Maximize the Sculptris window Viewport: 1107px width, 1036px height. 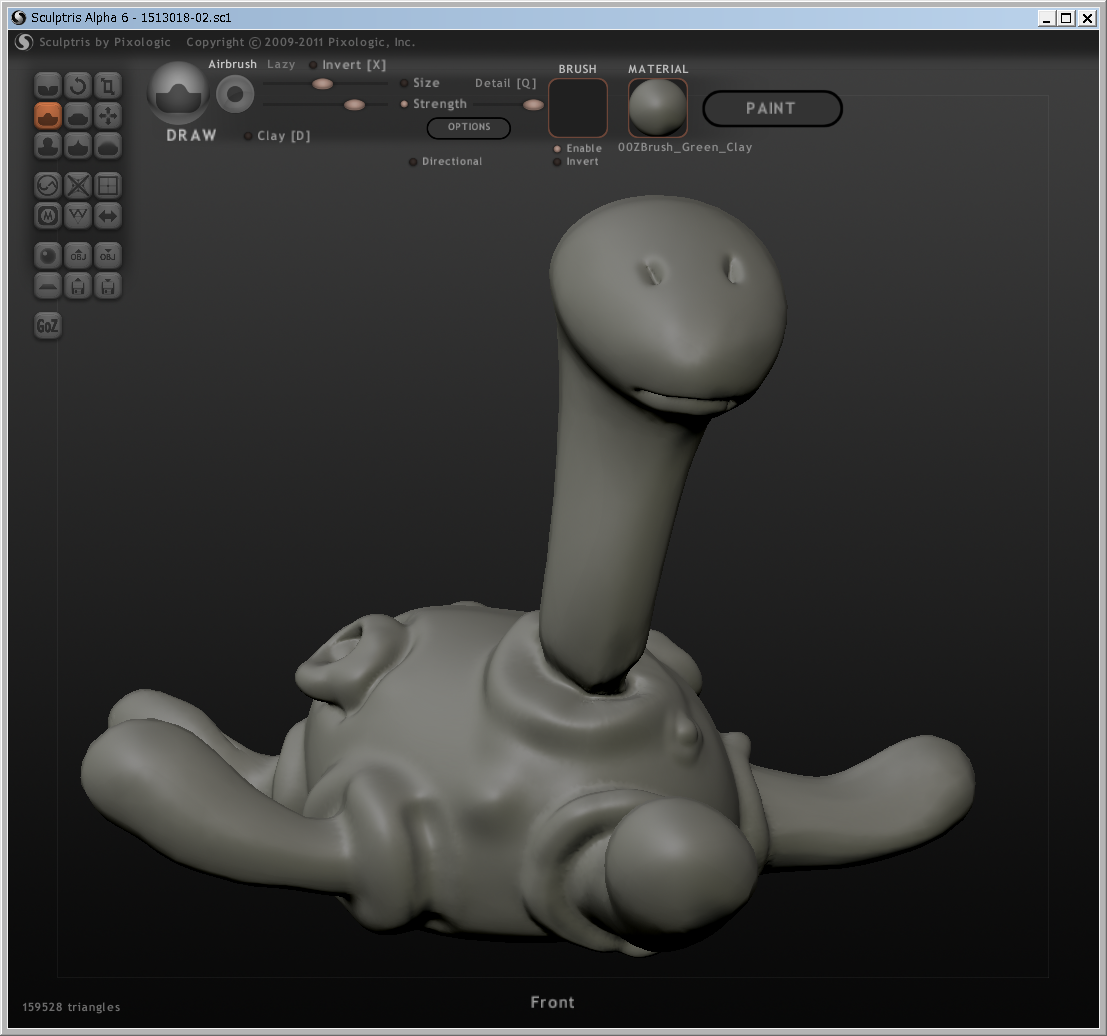(x=1067, y=18)
